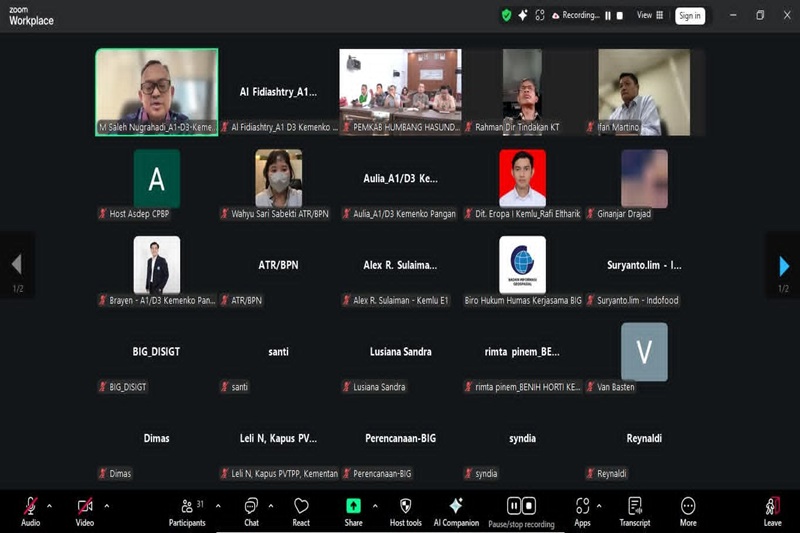The width and height of the screenshot is (800, 533).
Task: Expand video options caret
Action: tap(106, 505)
